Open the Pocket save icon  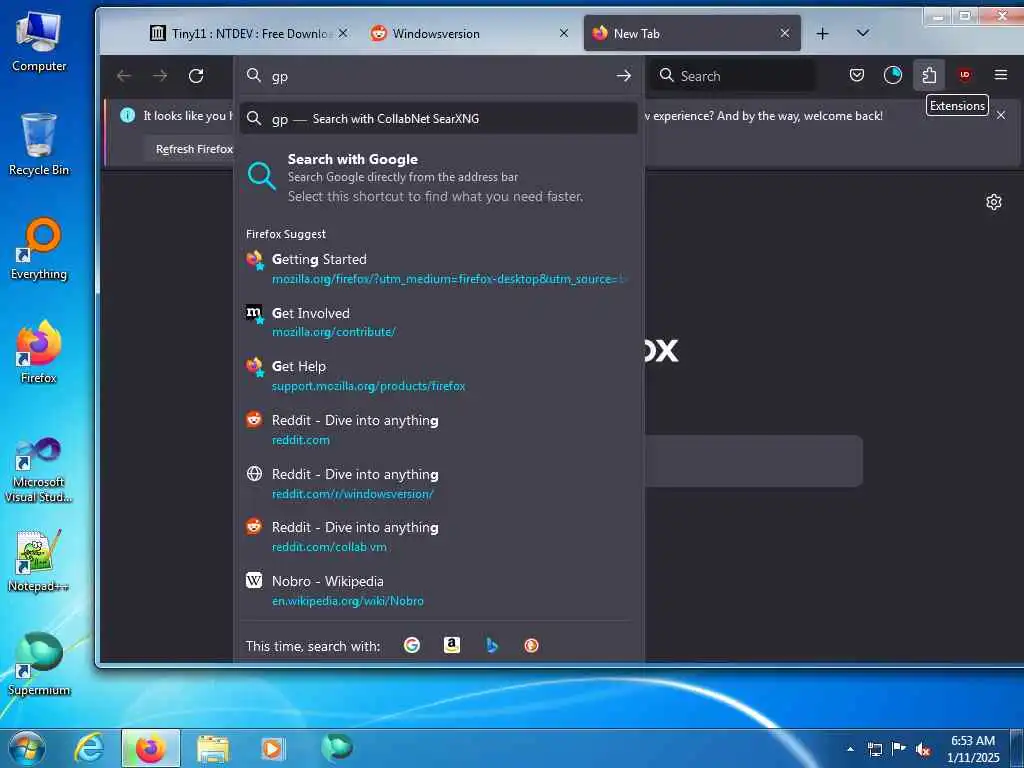coord(857,75)
